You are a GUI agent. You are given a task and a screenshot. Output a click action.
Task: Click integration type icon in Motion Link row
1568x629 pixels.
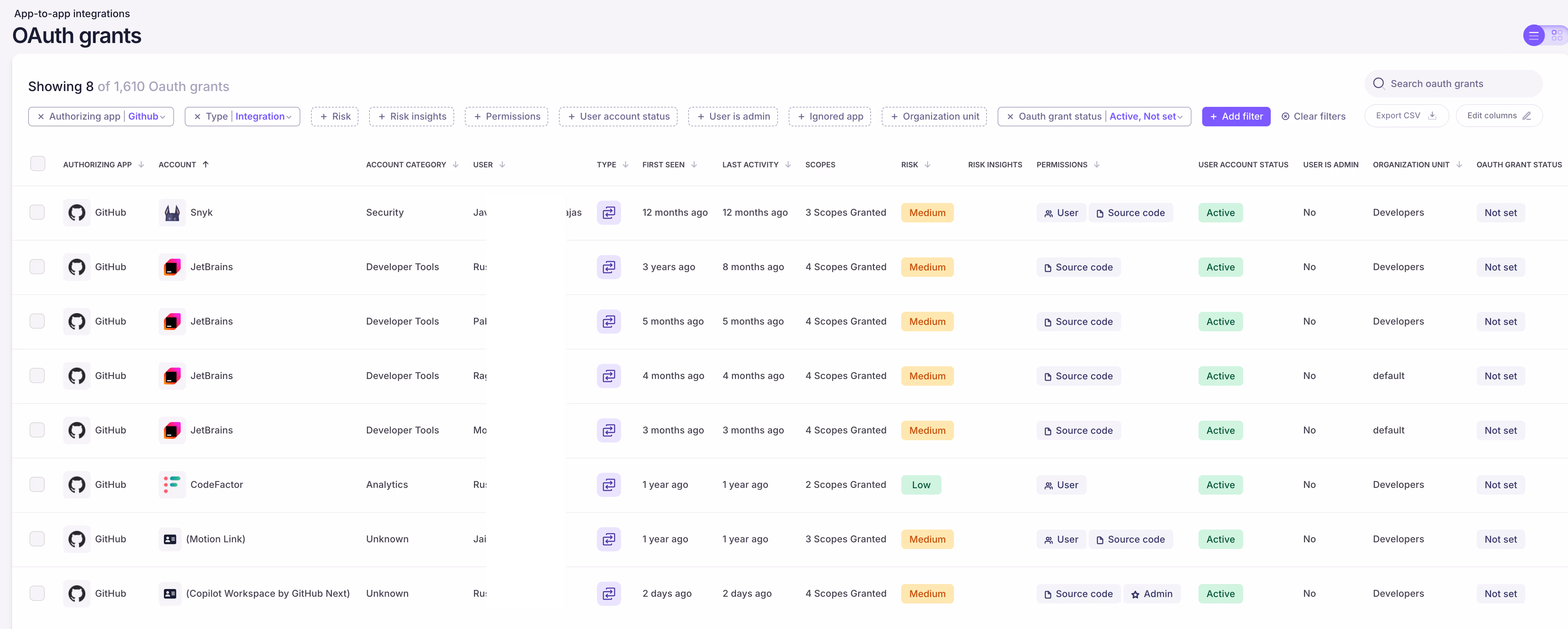609,539
